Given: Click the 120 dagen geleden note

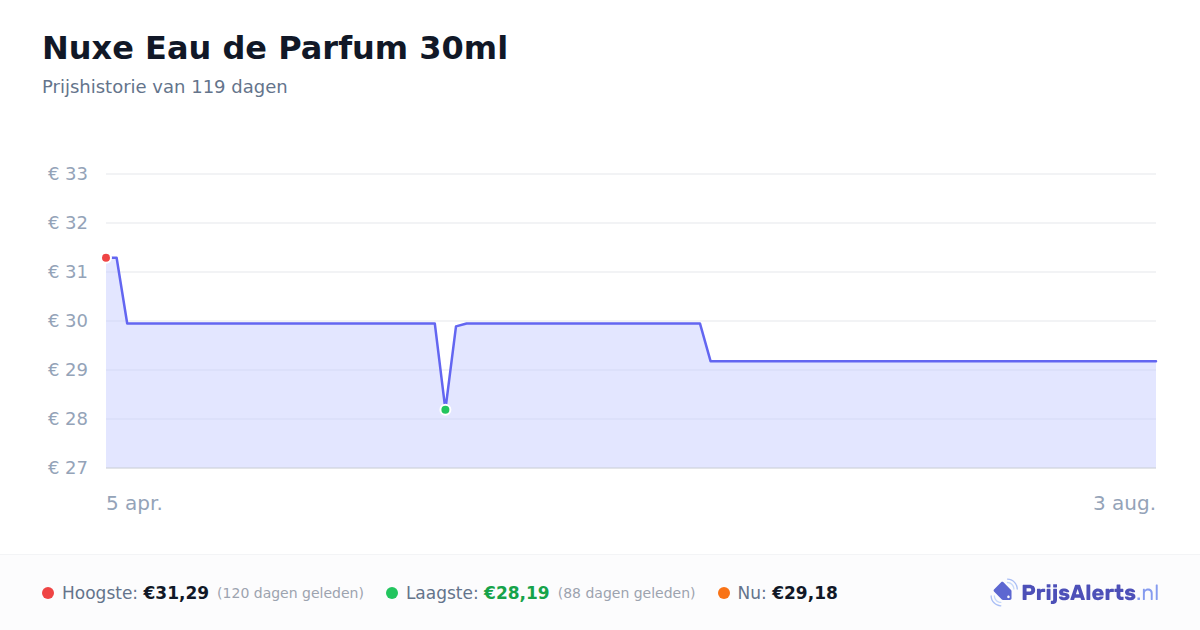Looking at the screenshot, I should [x=290, y=593].
